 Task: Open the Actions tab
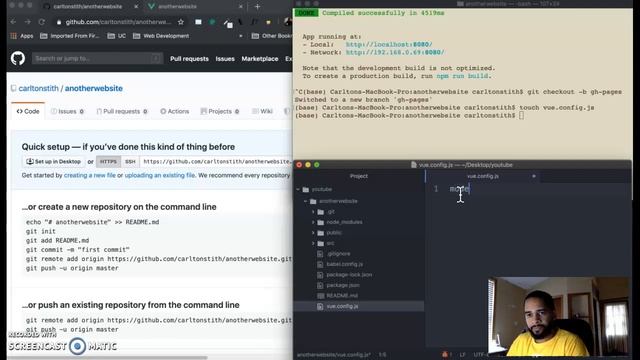click(175, 111)
